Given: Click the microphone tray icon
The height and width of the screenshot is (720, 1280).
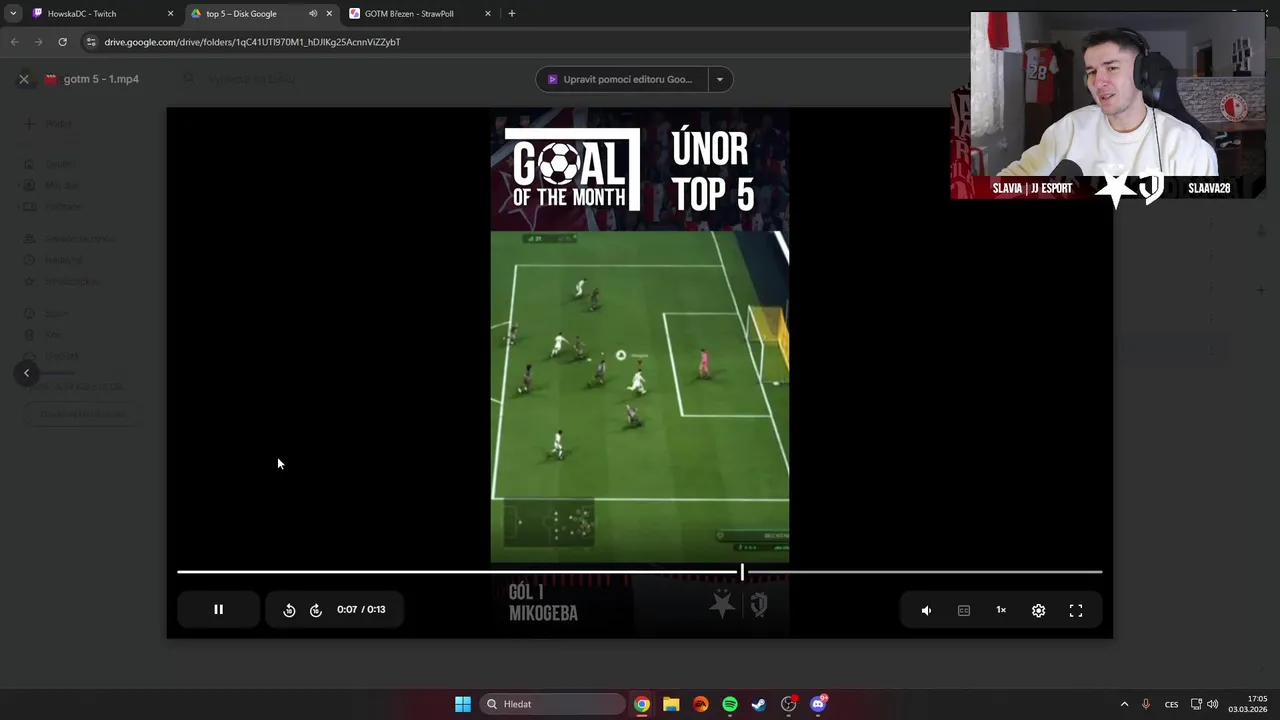Looking at the screenshot, I should point(1146,704).
